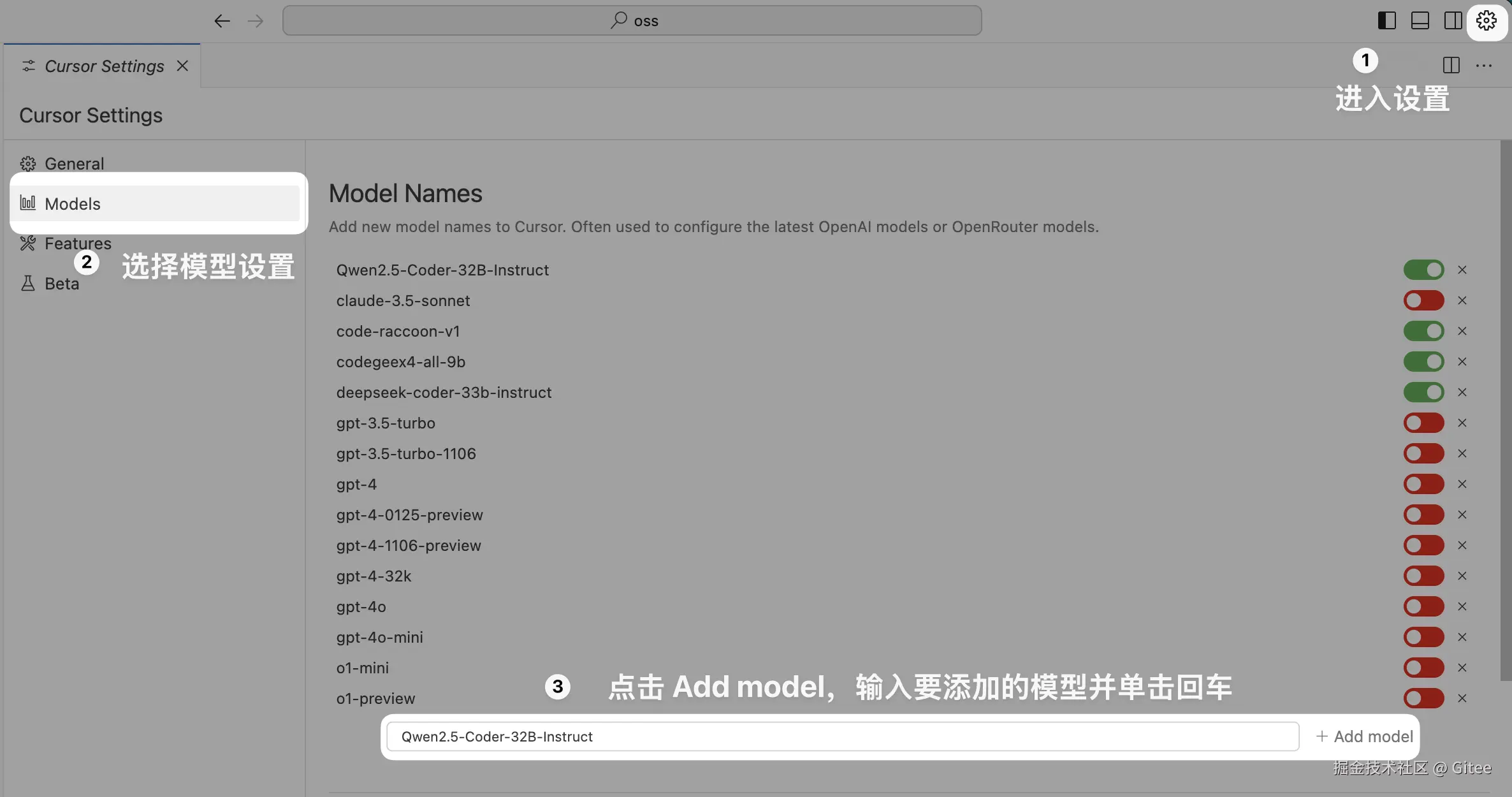Turn off the deepseek-coder-33b-instruct toggle
1512x797 pixels.
click(x=1423, y=392)
